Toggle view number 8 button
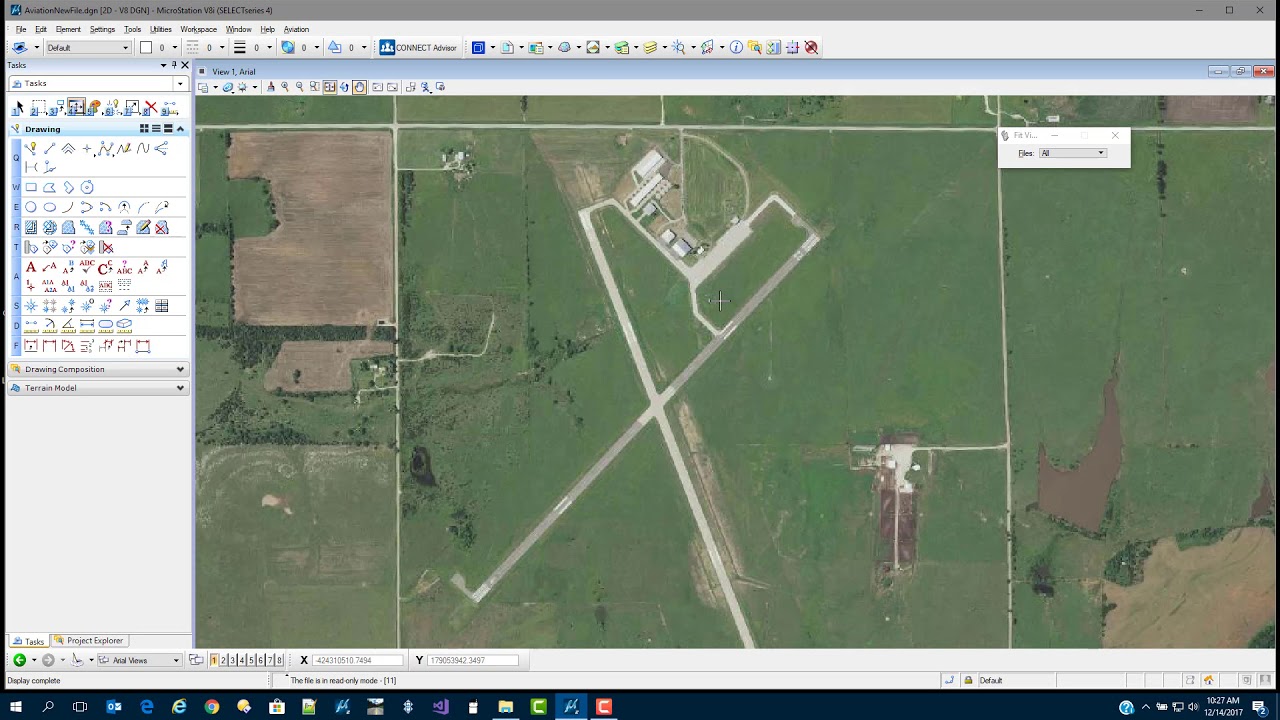 279,660
